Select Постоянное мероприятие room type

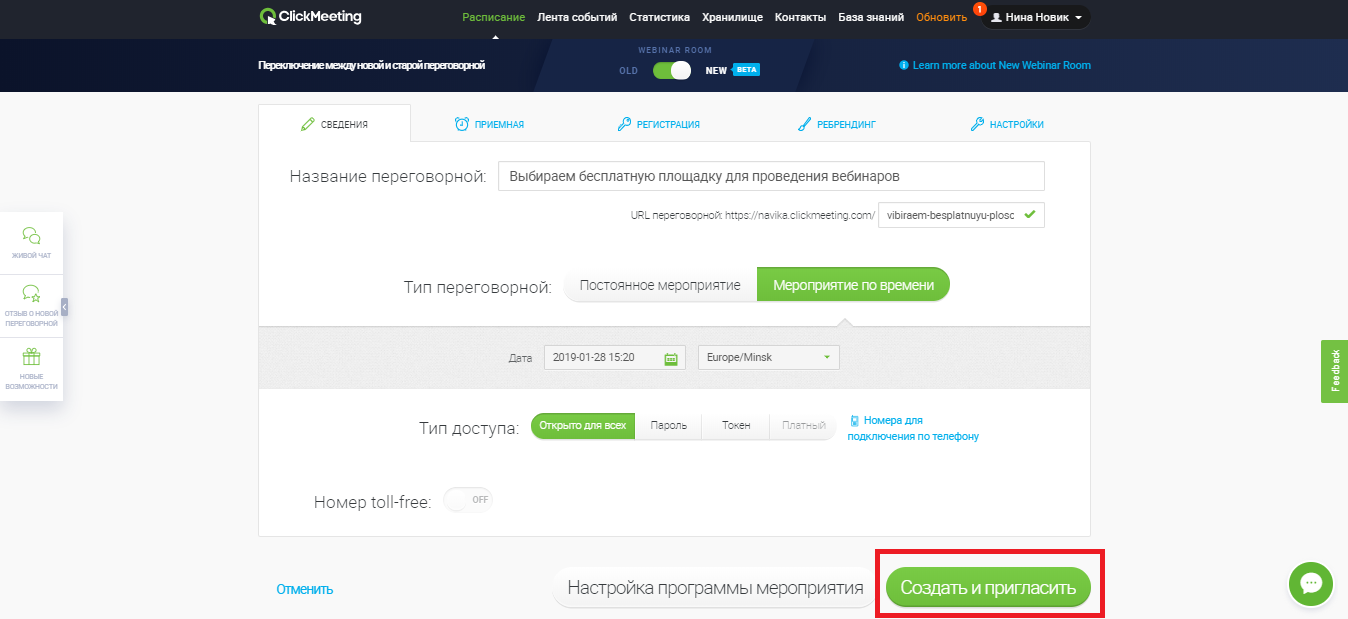pyautogui.click(x=660, y=285)
